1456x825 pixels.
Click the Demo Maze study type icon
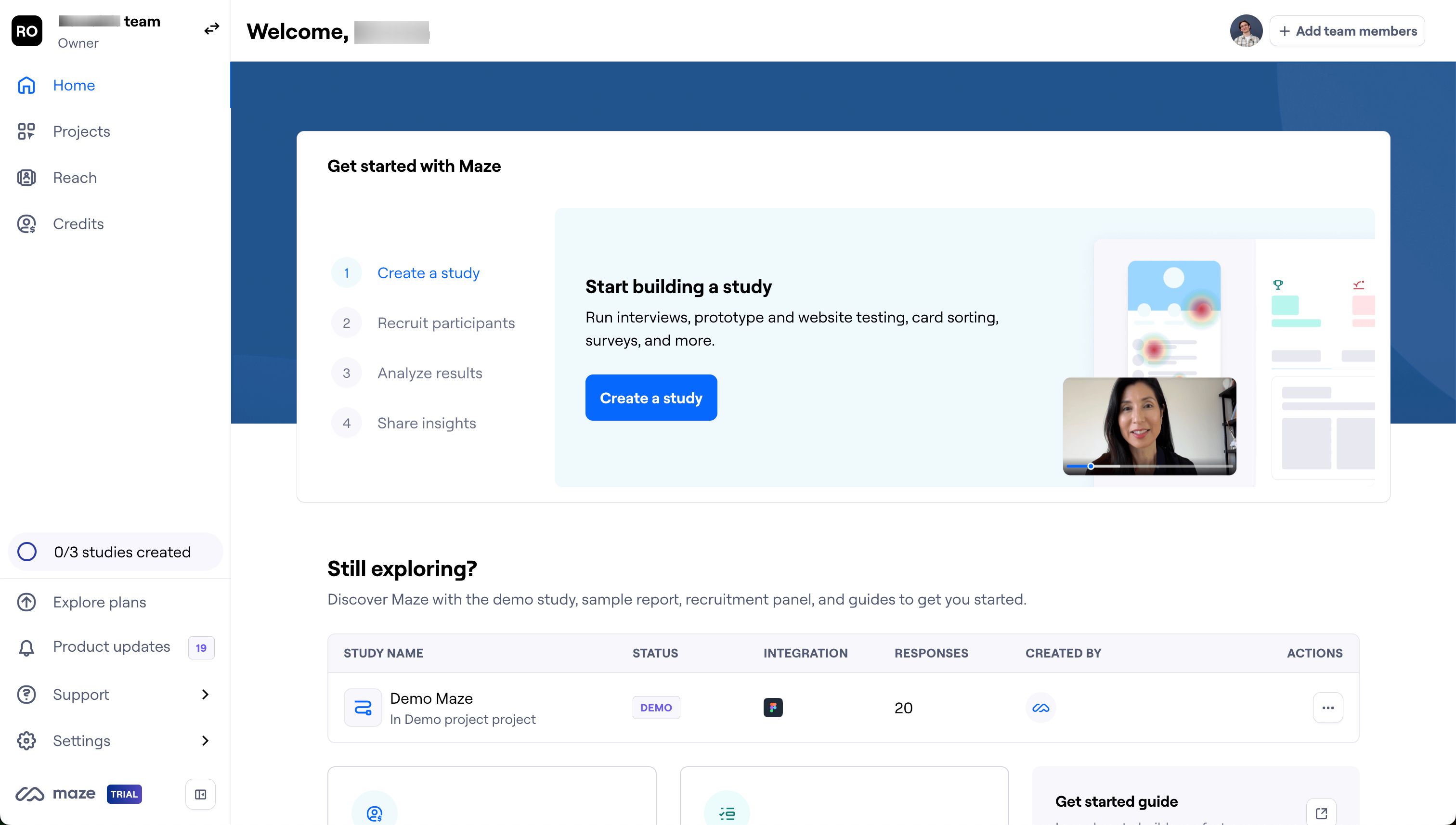point(363,707)
